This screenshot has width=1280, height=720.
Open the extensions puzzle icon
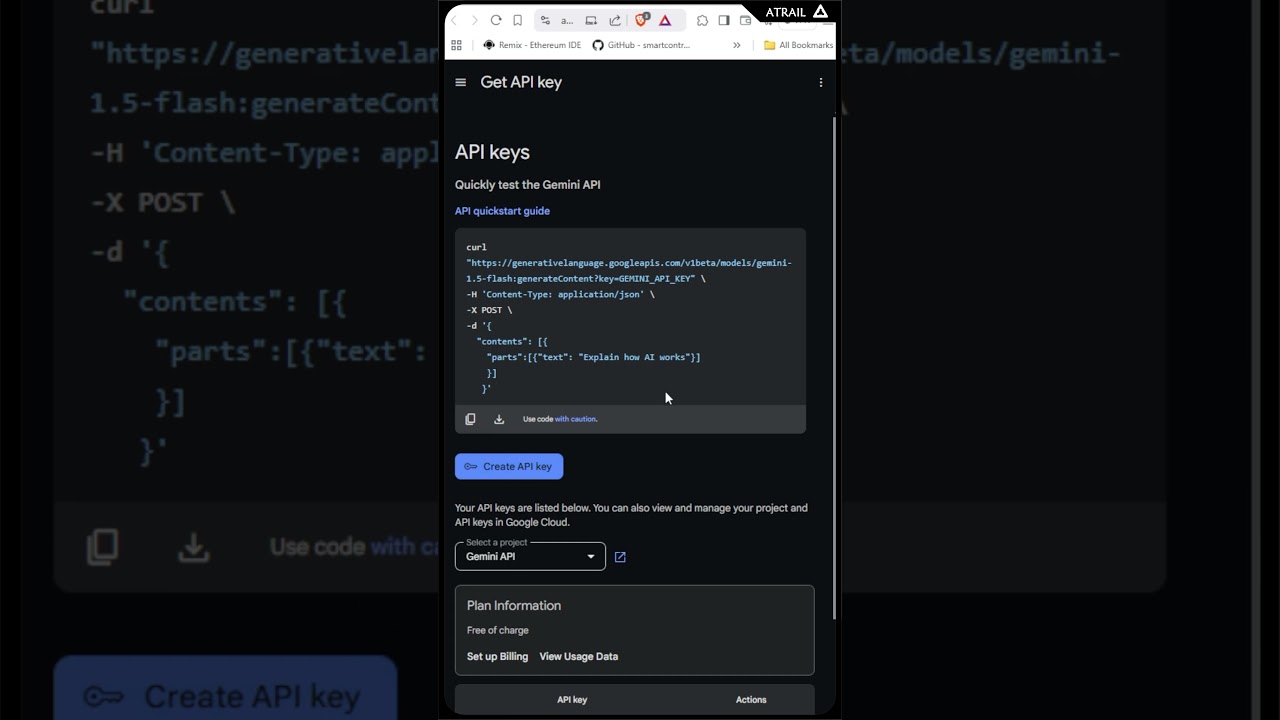702,20
